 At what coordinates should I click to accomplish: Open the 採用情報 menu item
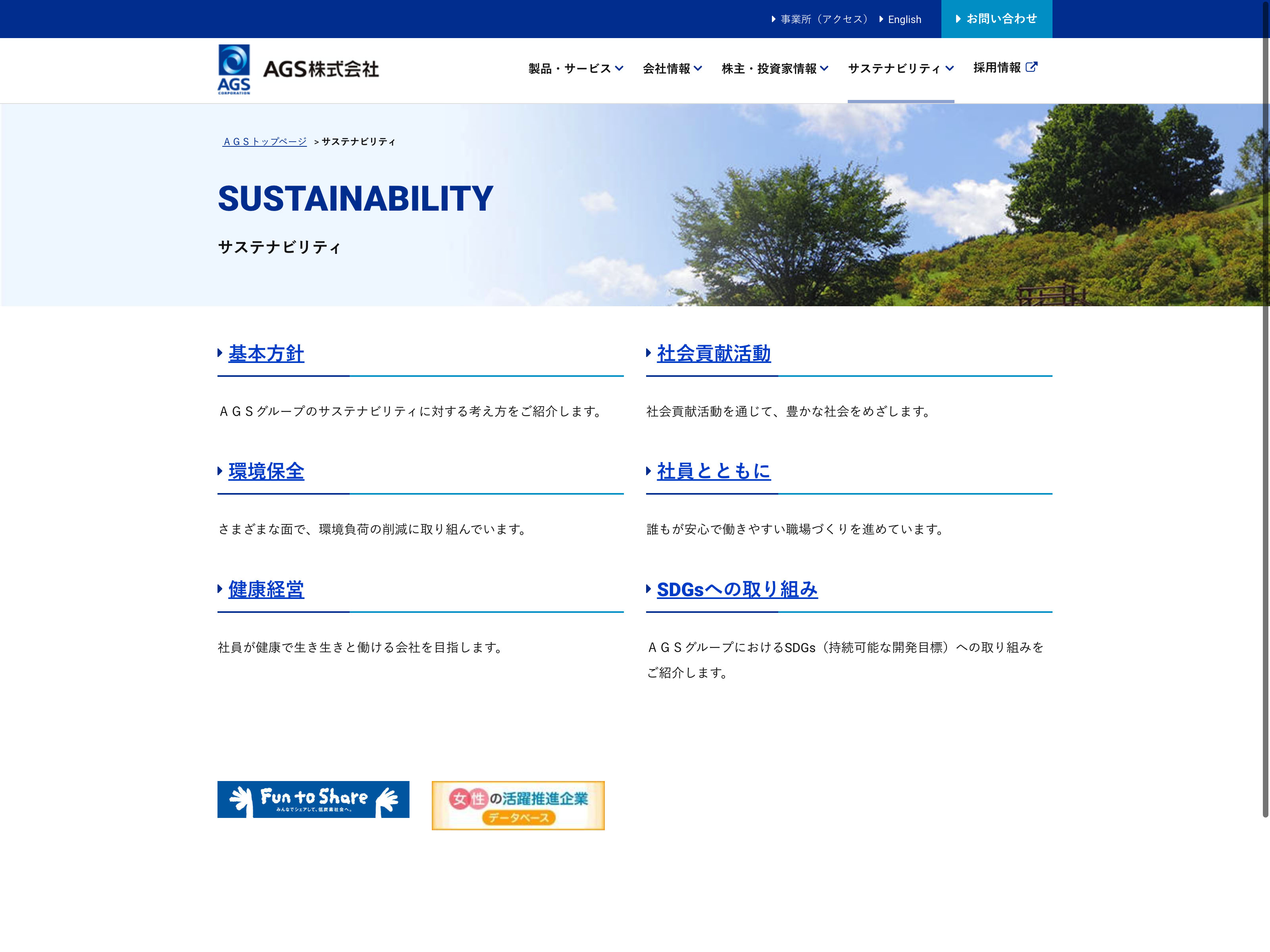click(997, 68)
